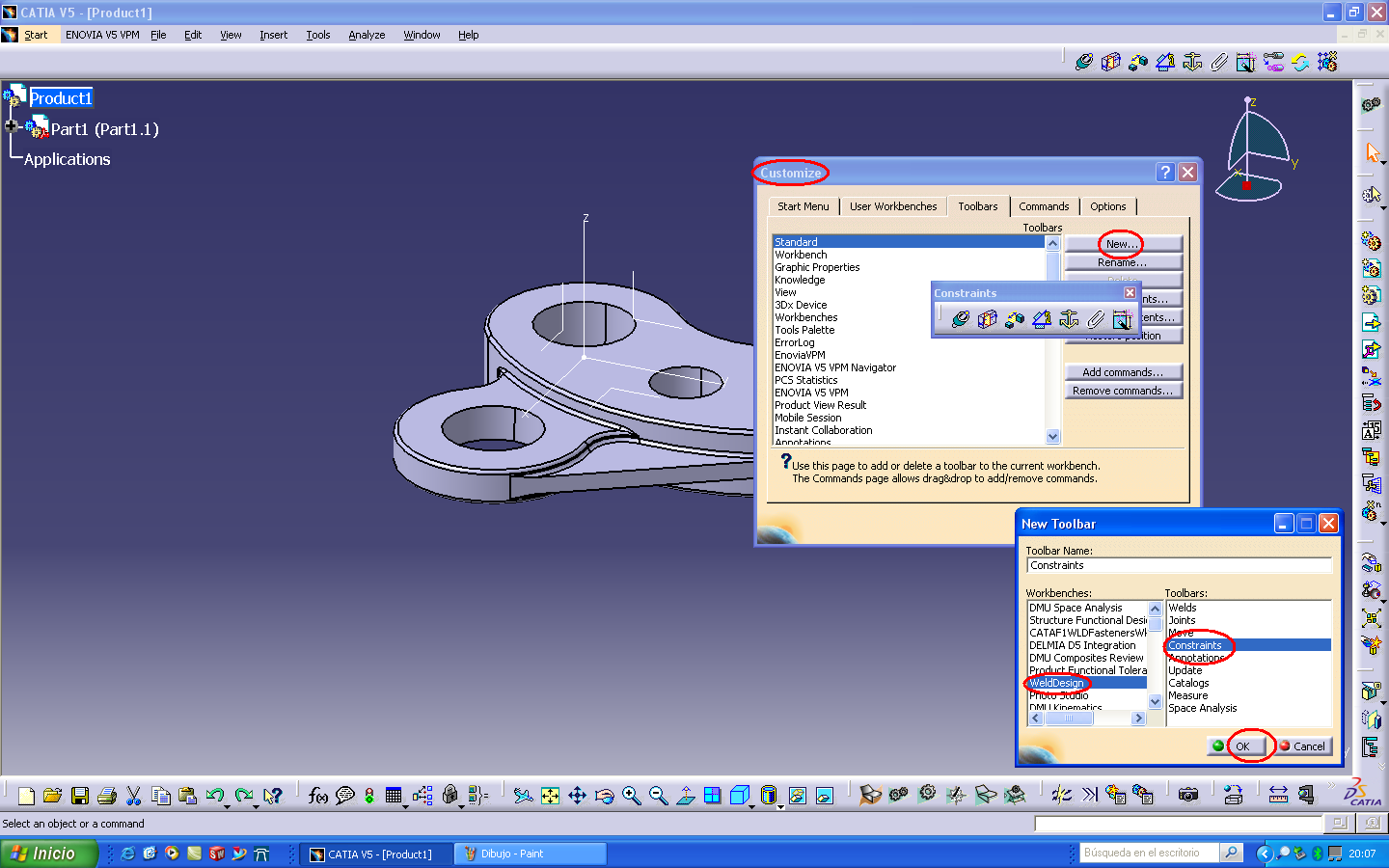1389x868 pixels.
Task: Open the Analyze menu
Action: (x=367, y=35)
